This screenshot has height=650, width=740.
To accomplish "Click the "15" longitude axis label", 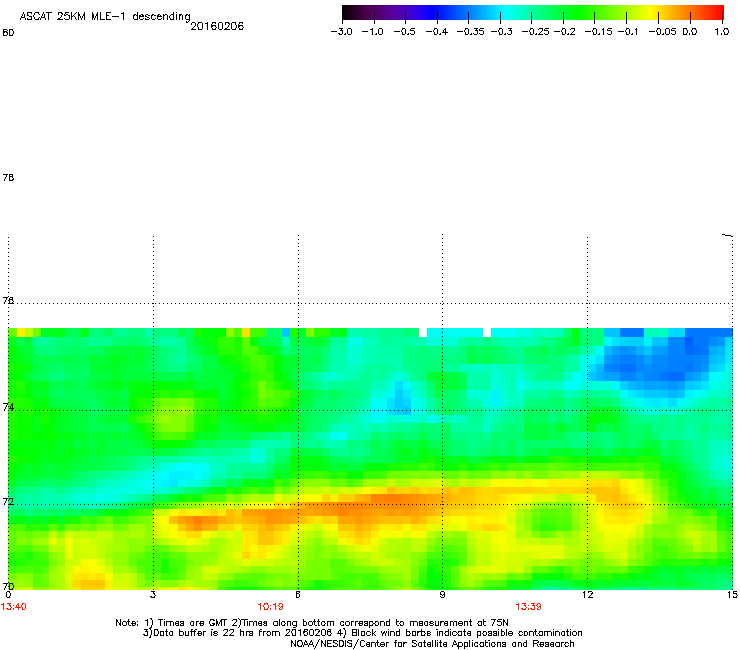I will (732, 595).
